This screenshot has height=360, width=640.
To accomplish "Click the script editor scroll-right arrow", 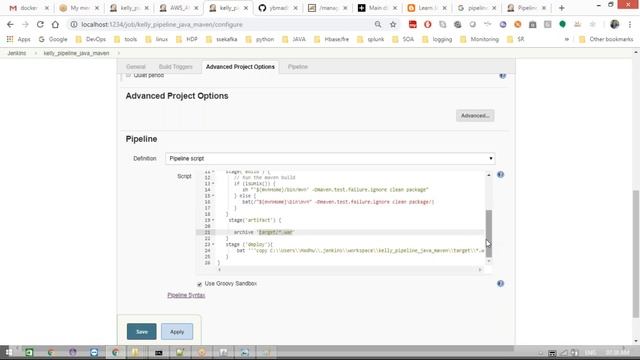I will tap(480, 269).
